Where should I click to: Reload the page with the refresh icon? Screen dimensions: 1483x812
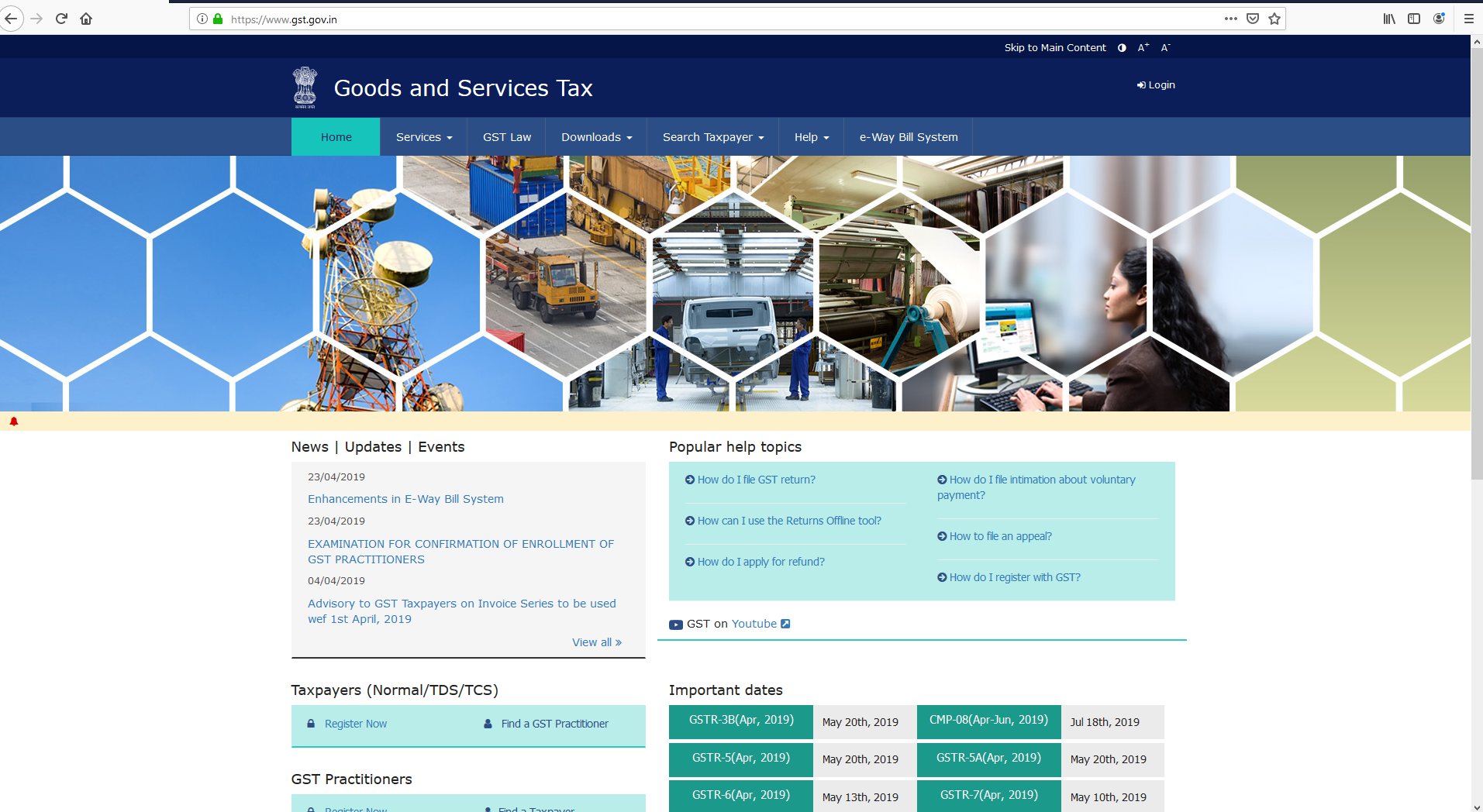pos(62,19)
